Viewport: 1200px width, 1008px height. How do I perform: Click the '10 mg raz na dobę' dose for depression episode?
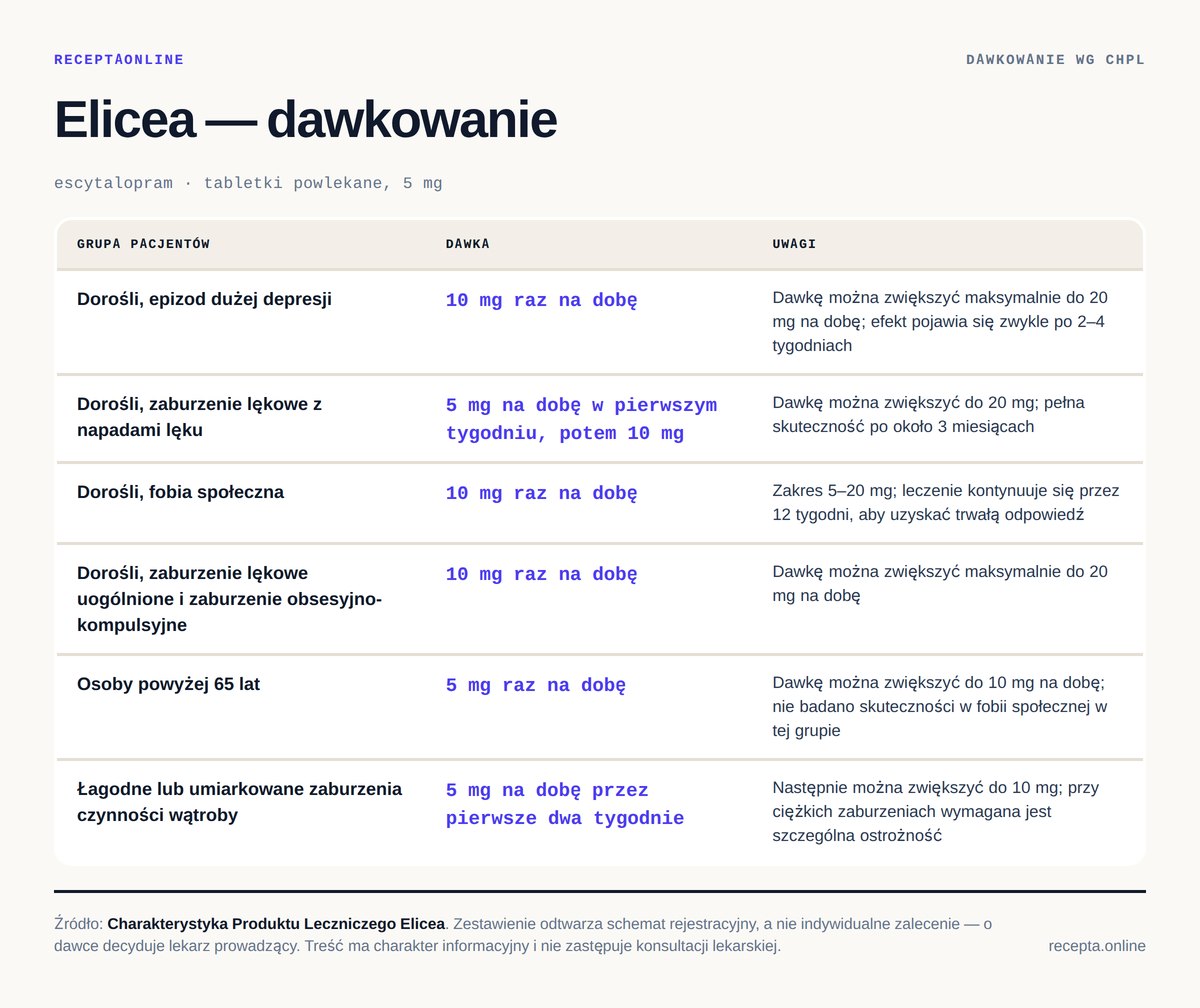[541, 300]
